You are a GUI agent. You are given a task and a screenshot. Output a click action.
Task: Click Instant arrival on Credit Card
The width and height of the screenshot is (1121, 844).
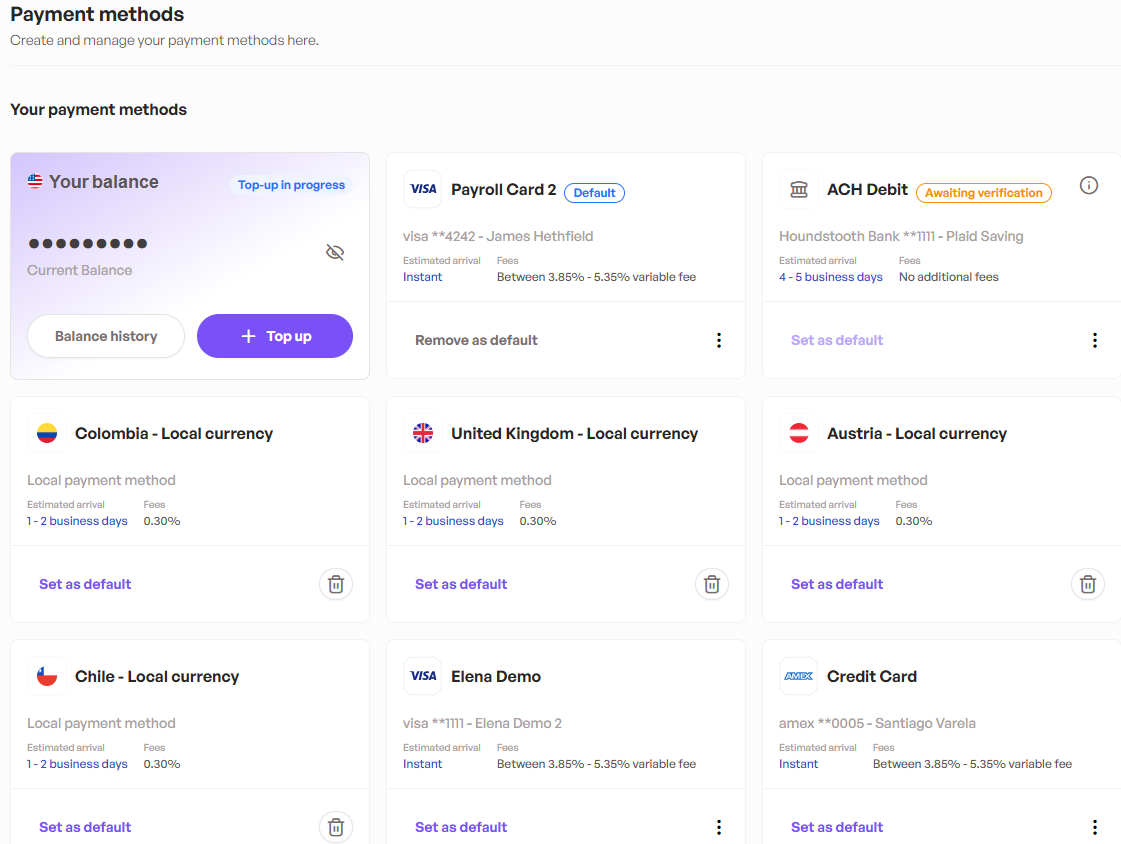point(798,764)
